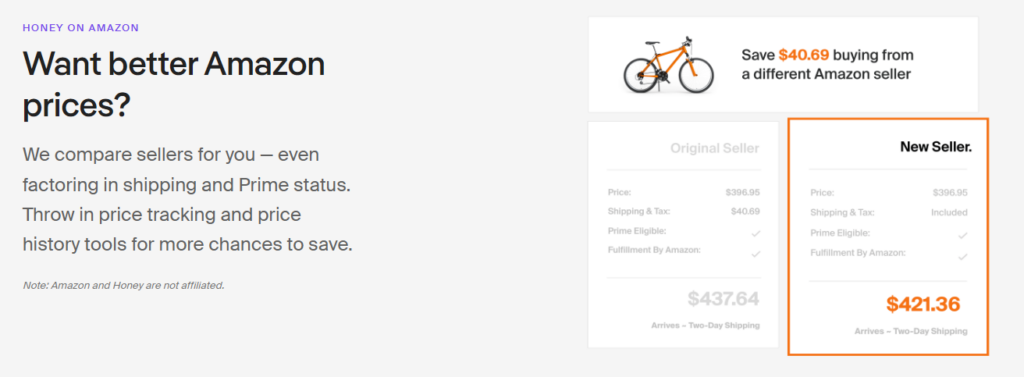1024x377 pixels.
Task: Click the paragraph about comparing sellers
Action: [187, 200]
